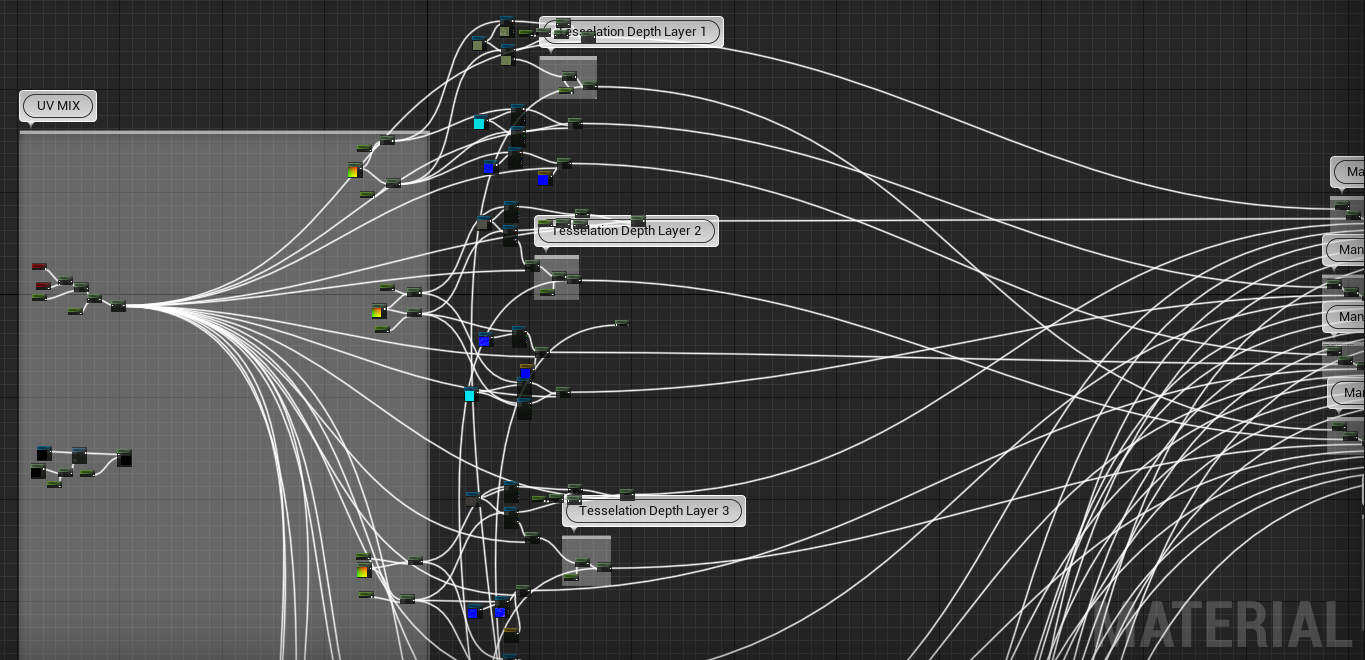
Task: Select the isolated green node right of Layer 2
Action: pyautogui.click(x=622, y=323)
